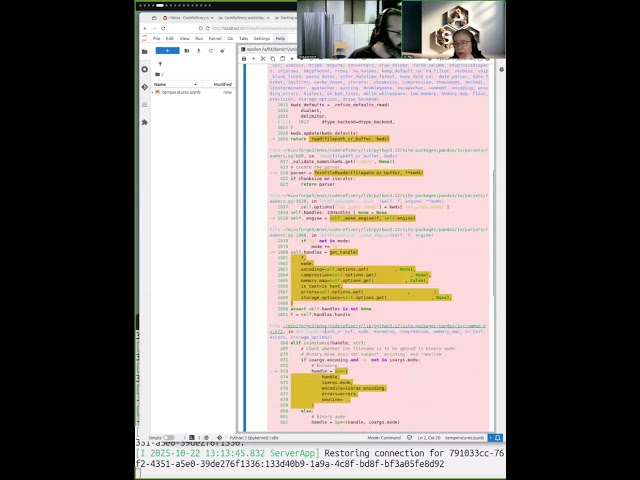Toggle Simple interface mode switch

[169, 438]
